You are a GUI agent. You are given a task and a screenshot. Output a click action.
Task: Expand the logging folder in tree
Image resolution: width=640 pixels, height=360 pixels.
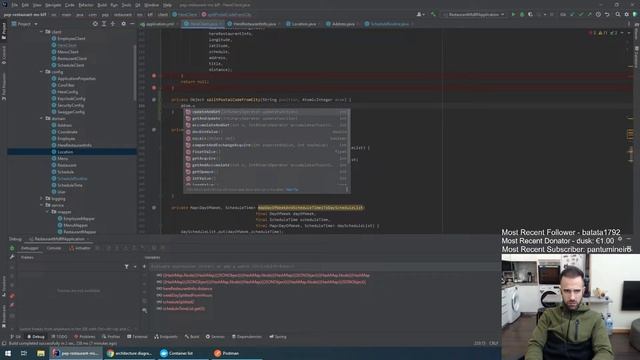click(41, 198)
